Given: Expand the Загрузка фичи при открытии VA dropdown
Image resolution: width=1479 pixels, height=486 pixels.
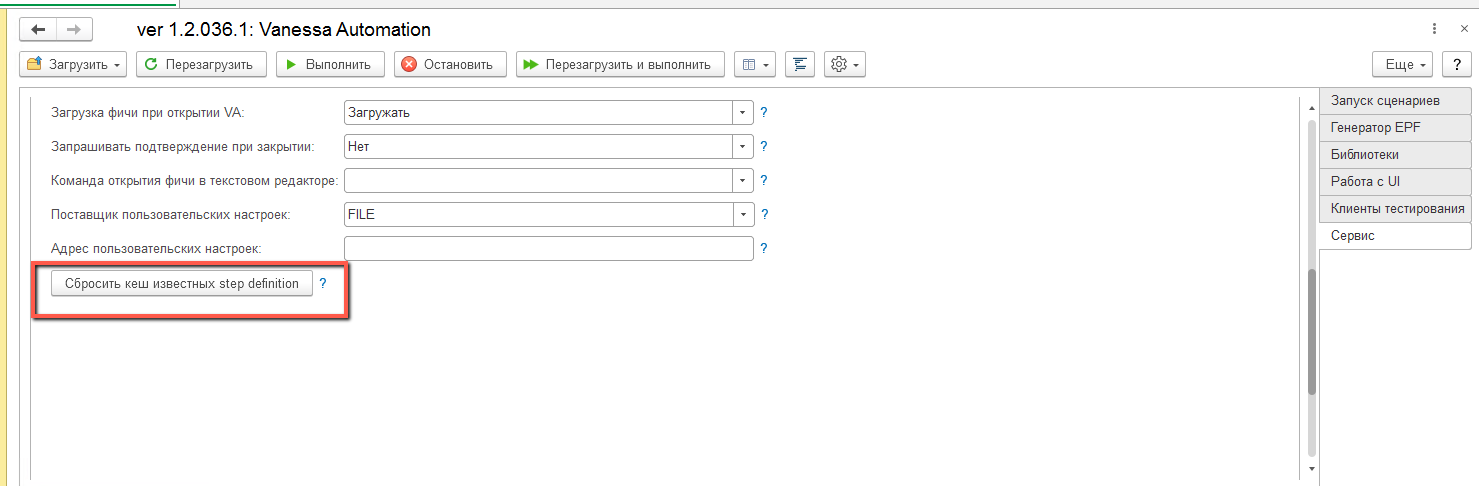Looking at the screenshot, I should coord(742,112).
